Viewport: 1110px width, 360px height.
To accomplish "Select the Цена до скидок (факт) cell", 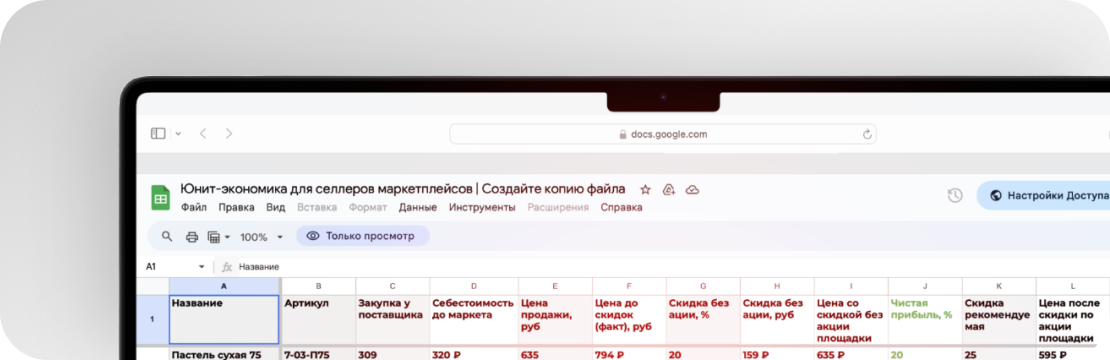I will 629,320.
